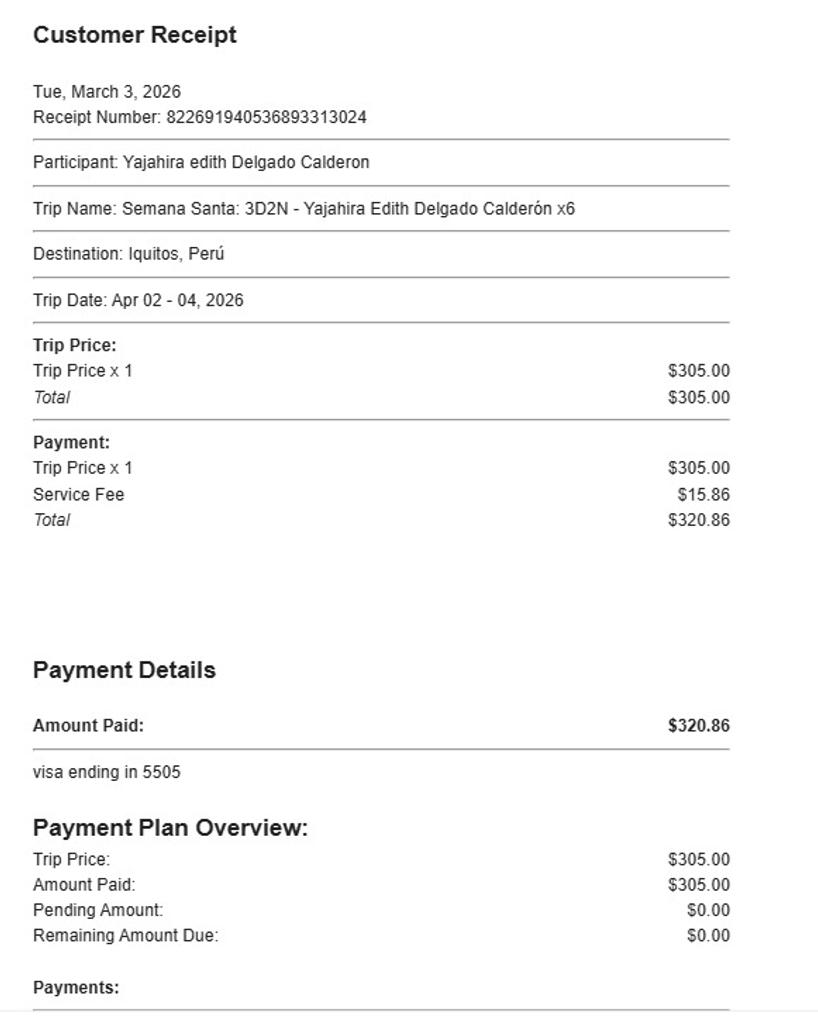Image resolution: width=818 pixels, height=1024 pixels.
Task: Click the Payment Details heading
Action: coord(125,670)
